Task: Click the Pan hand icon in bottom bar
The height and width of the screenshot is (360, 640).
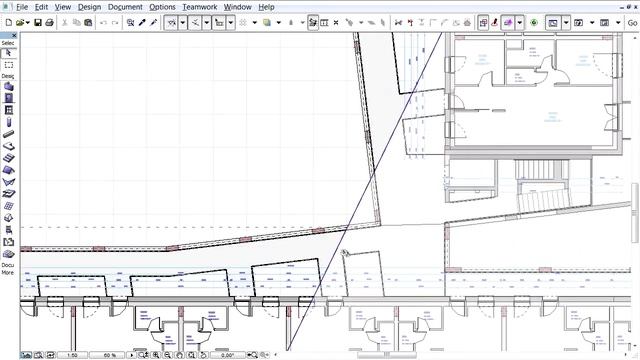Action: click(180, 355)
